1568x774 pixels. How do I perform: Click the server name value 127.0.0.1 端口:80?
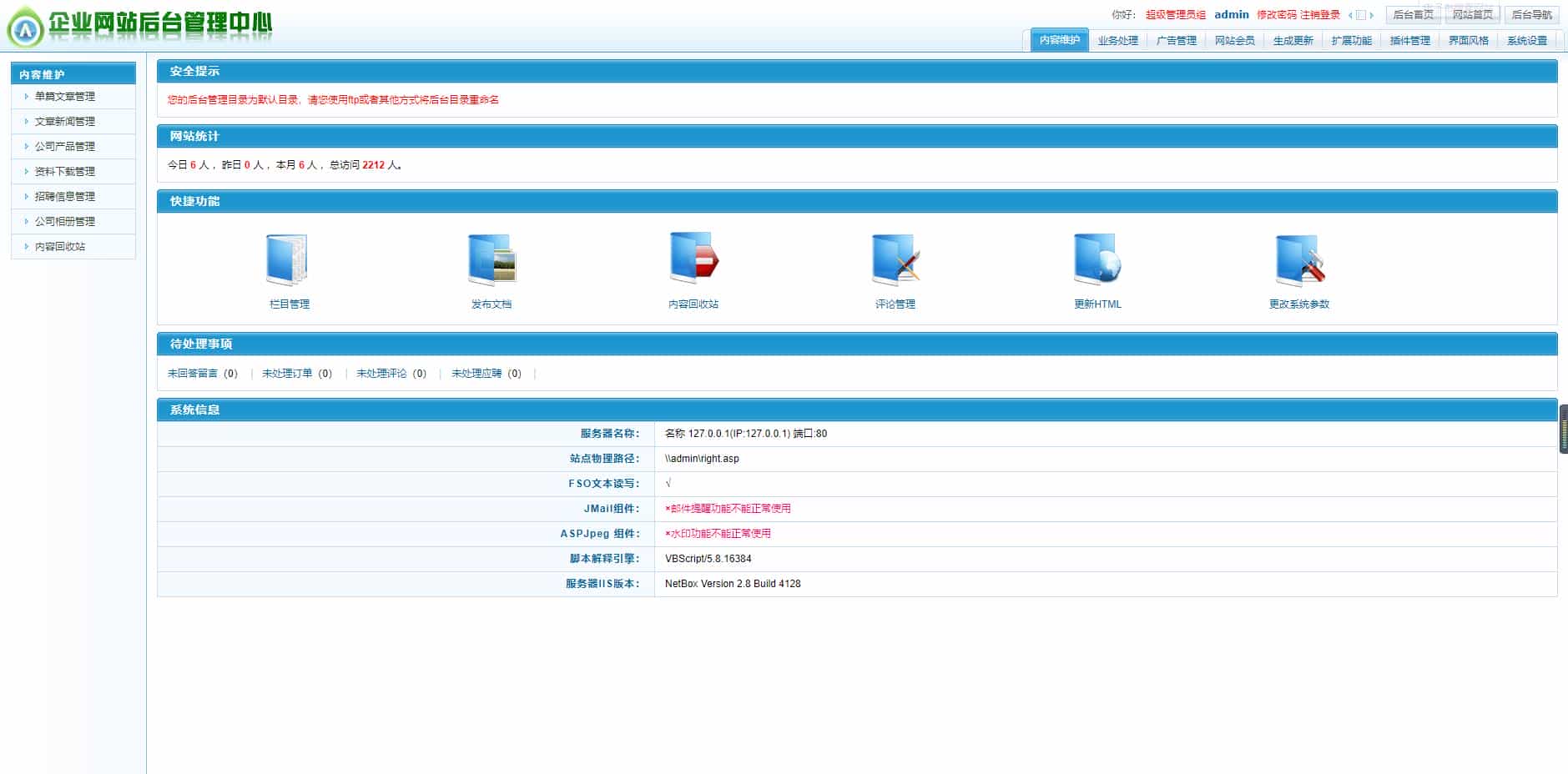click(746, 434)
